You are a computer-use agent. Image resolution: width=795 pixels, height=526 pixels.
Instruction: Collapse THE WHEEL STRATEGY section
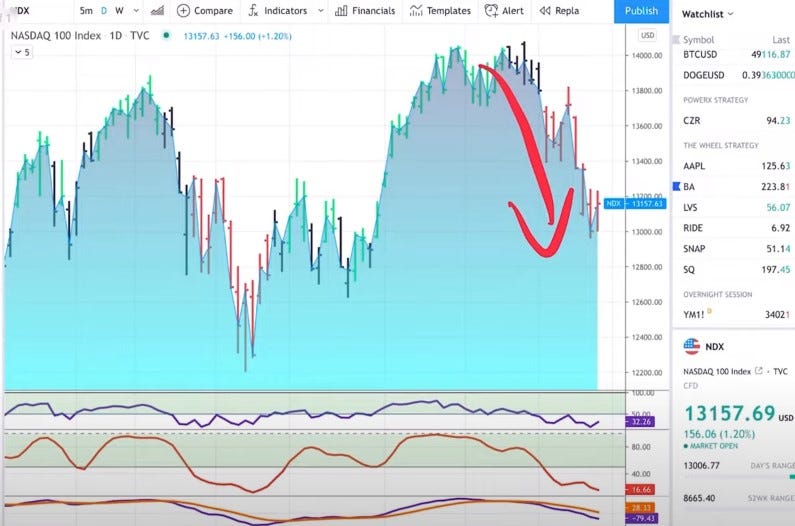pos(720,145)
